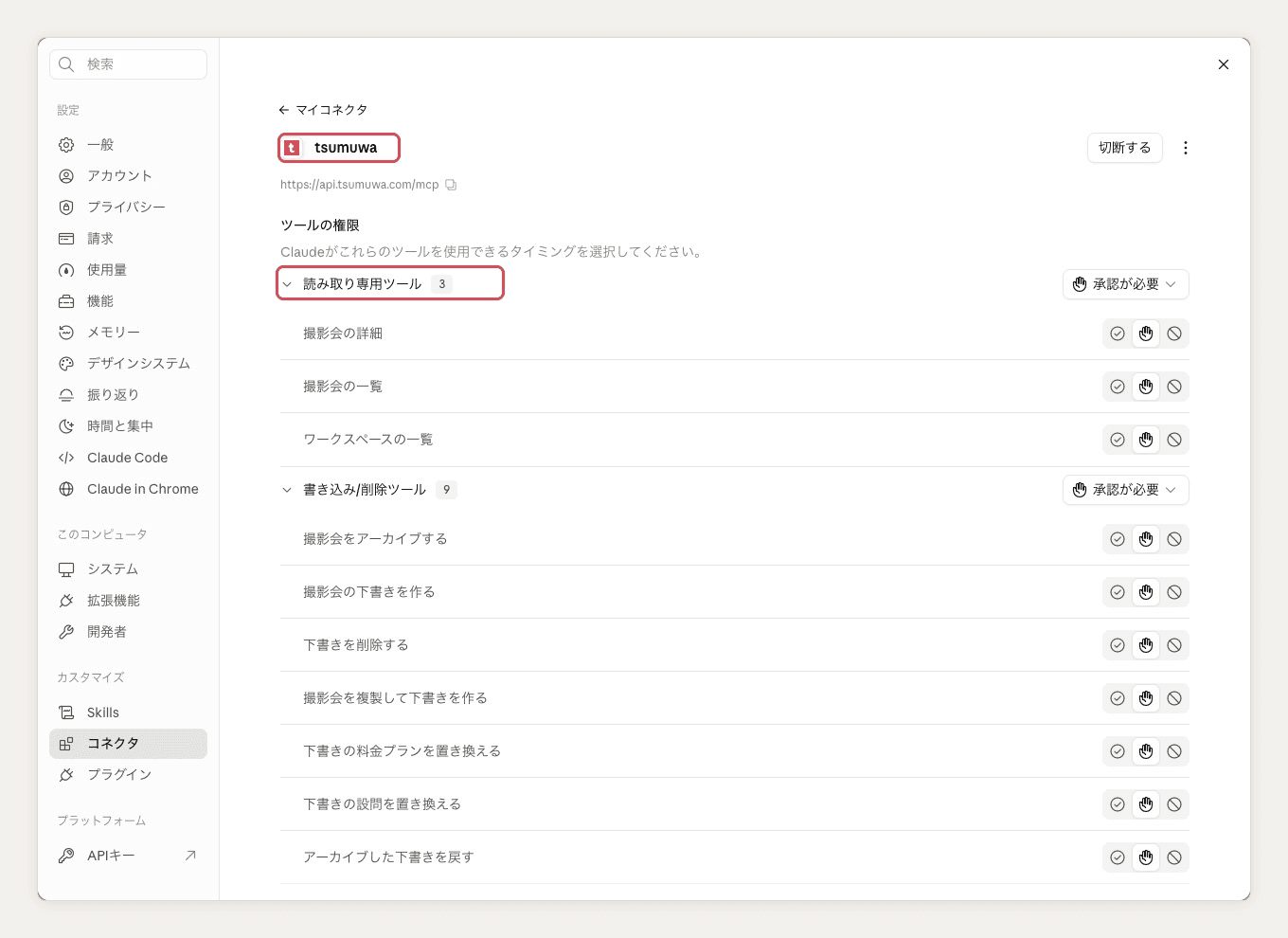Require approval for 撮影会を複製して下書きを作る

[x=1146, y=698]
